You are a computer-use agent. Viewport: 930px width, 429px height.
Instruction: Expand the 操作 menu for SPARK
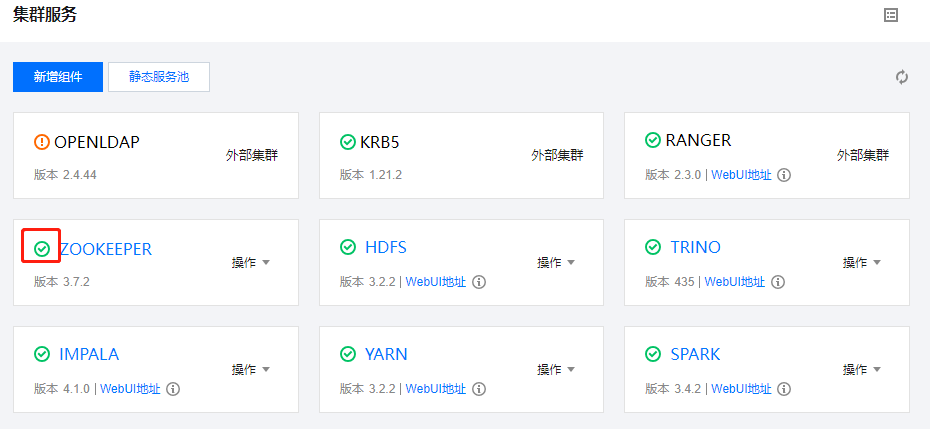click(x=862, y=370)
